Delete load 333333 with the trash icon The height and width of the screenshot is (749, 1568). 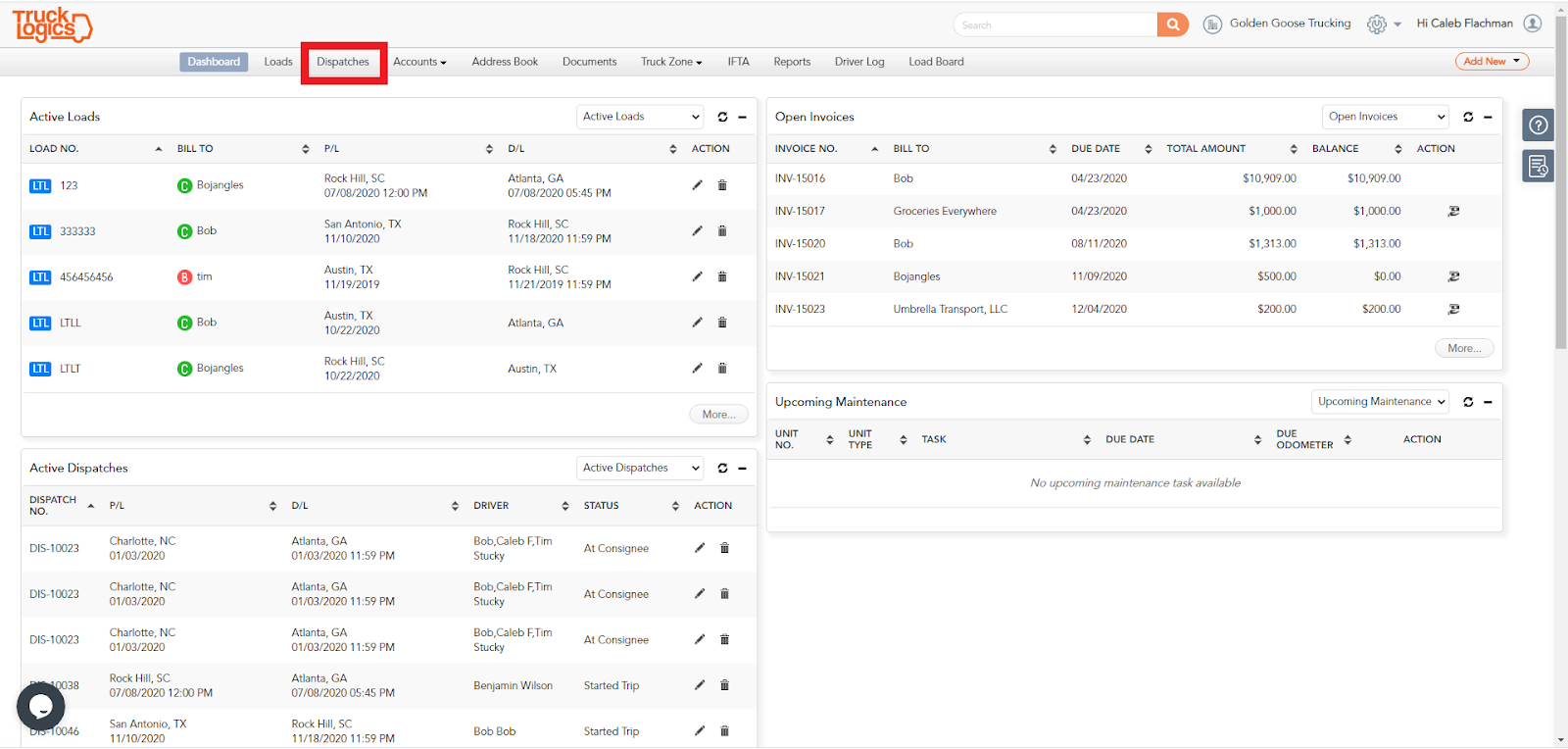722,231
